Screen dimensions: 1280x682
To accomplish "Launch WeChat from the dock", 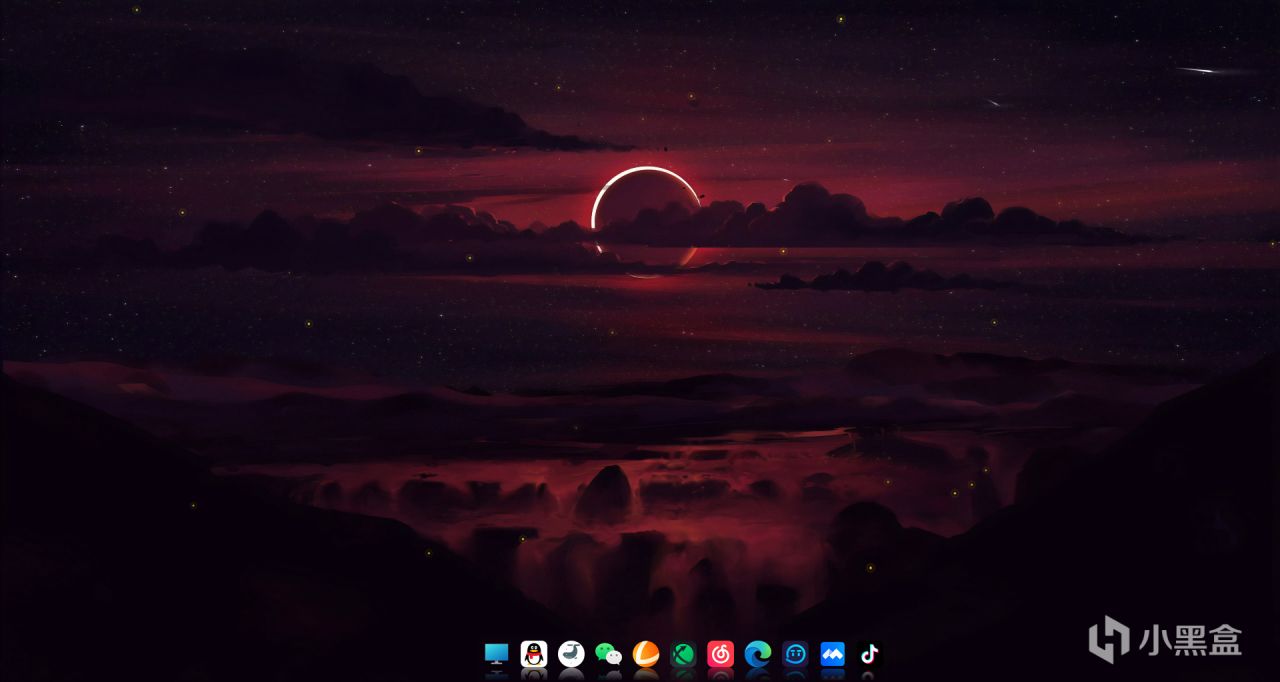I will pyautogui.click(x=608, y=654).
